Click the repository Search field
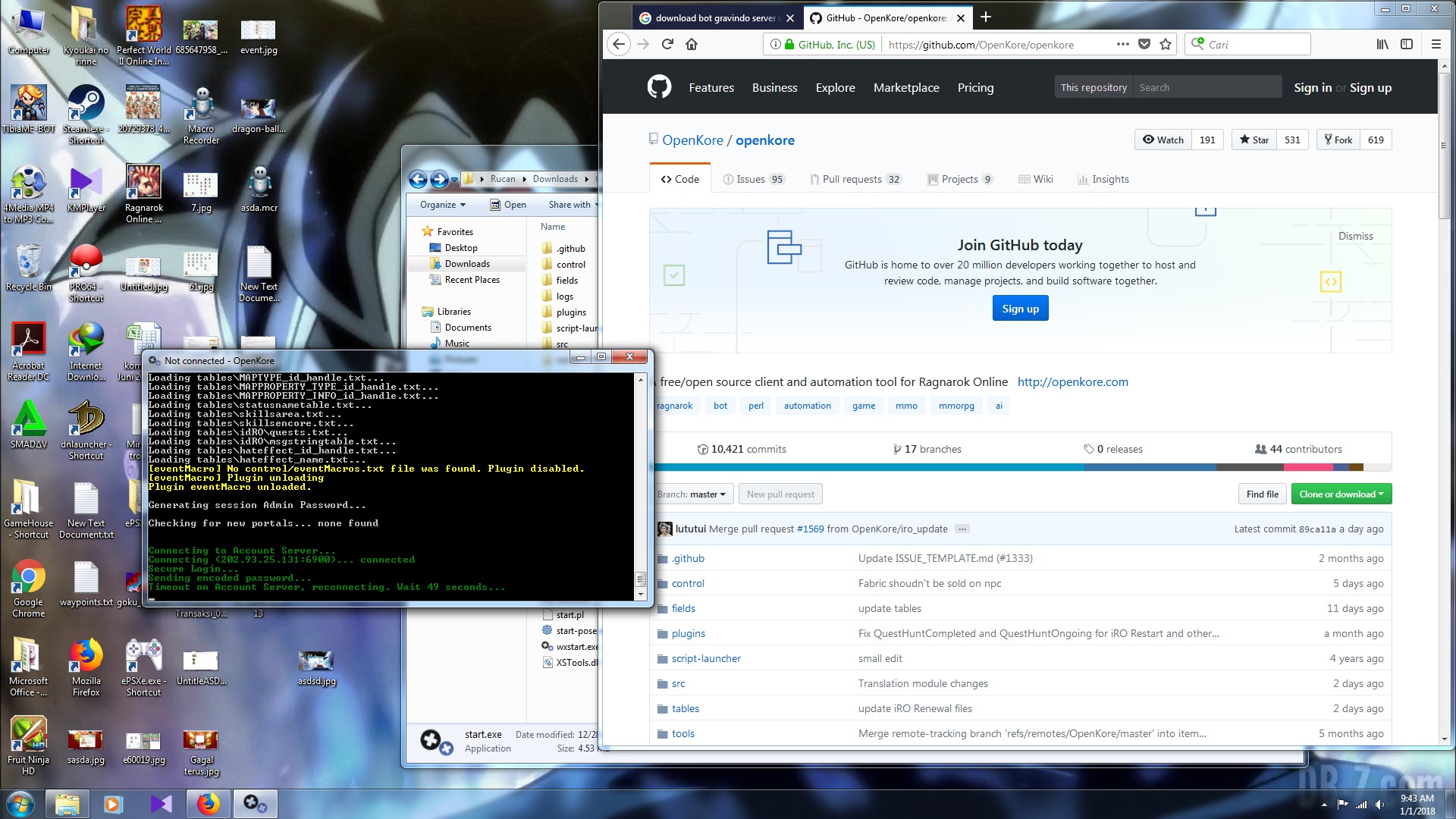Screen dimensions: 1456x819 pyautogui.click(x=1206, y=86)
